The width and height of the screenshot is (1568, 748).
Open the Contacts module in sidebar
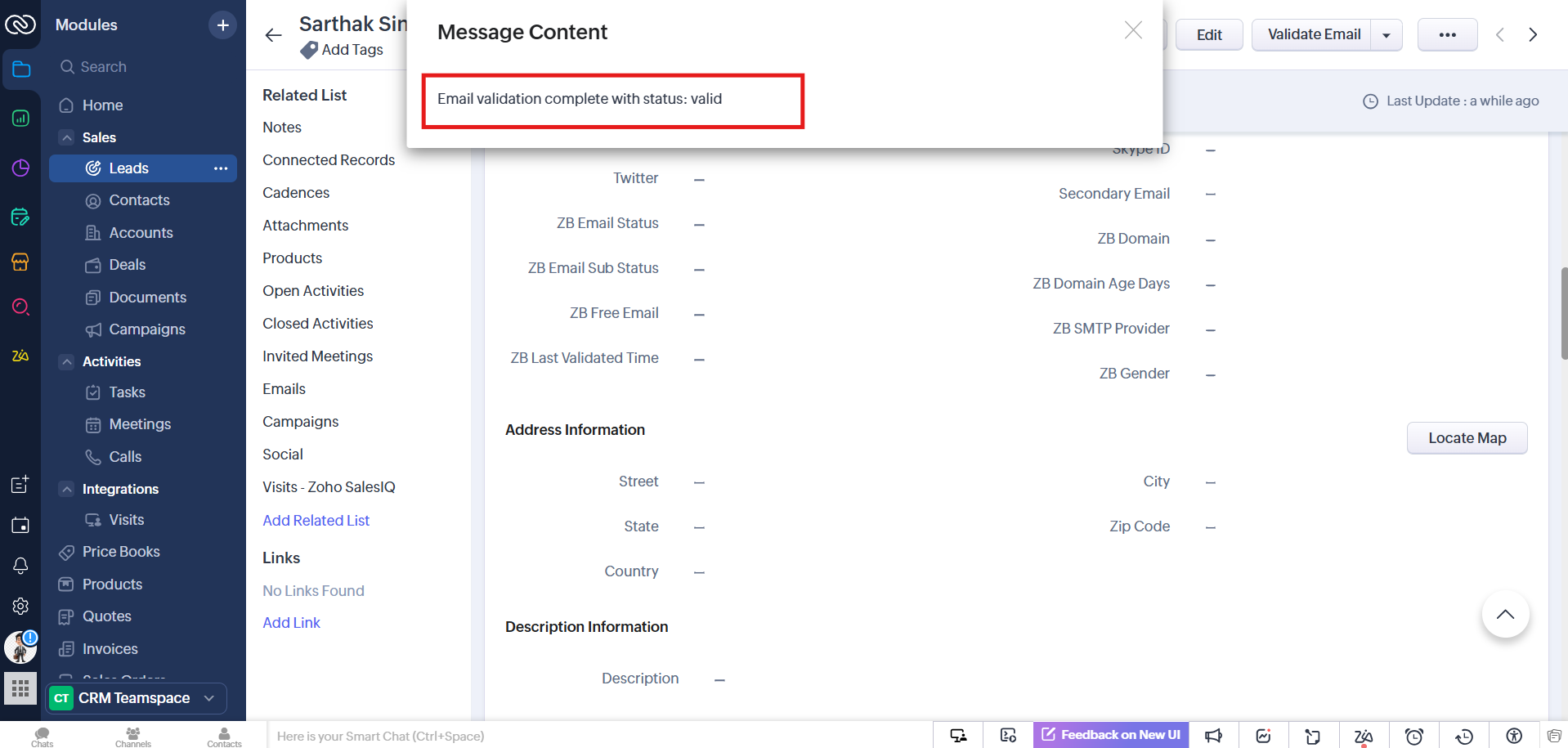[139, 200]
